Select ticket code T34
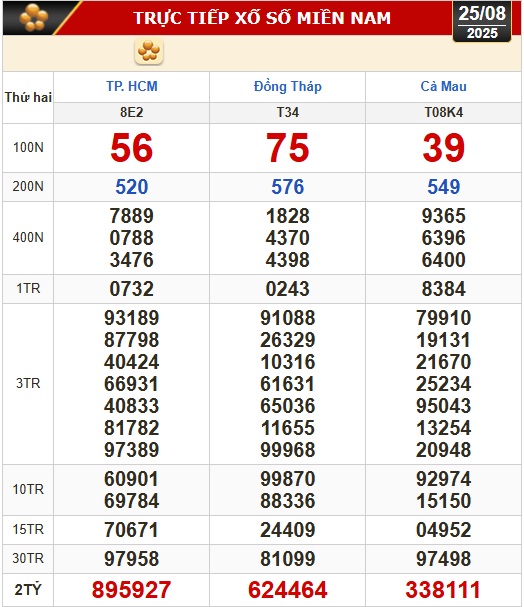 pyautogui.click(x=288, y=113)
